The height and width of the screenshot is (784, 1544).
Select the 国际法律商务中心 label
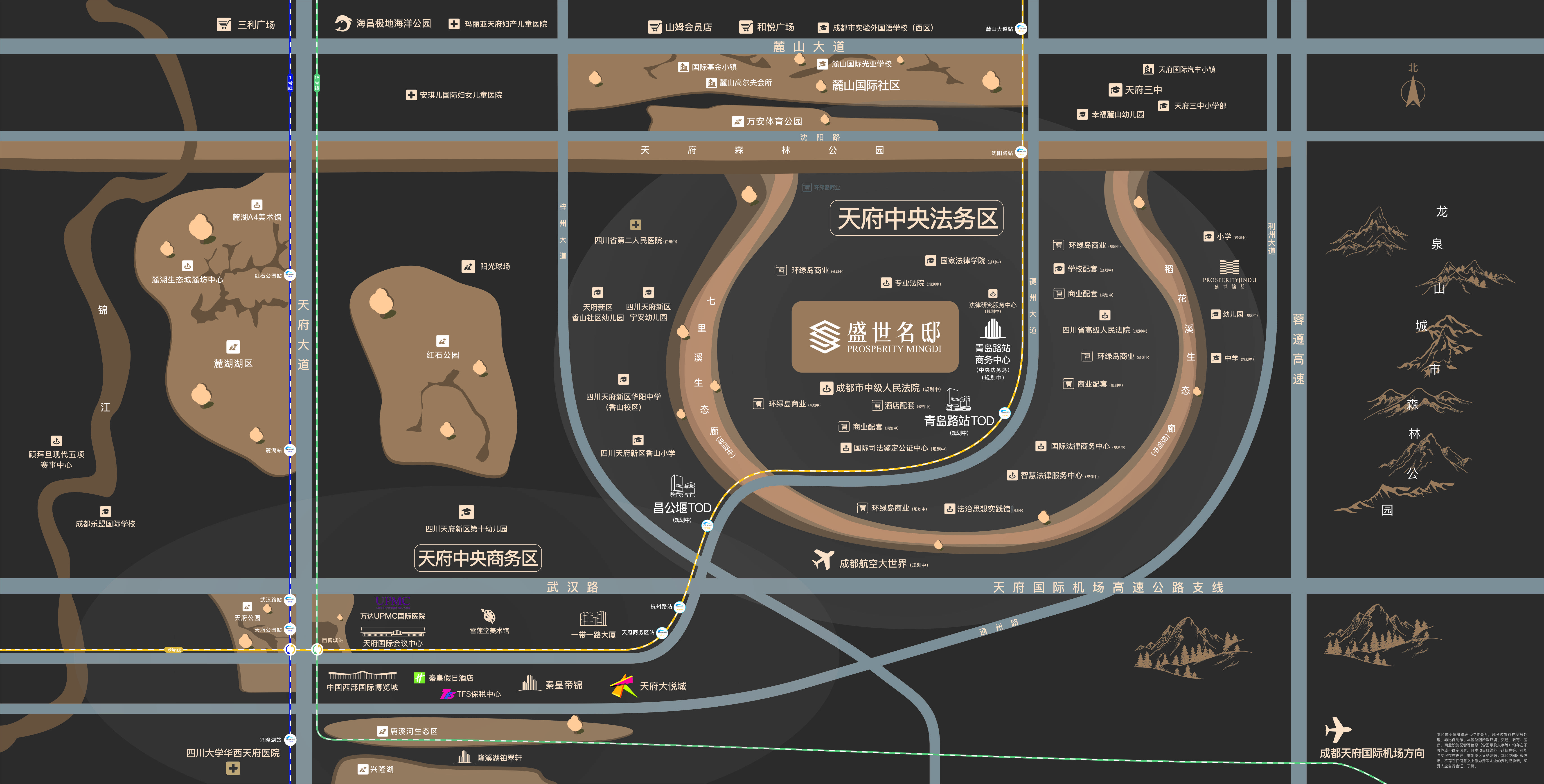pyautogui.click(x=1080, y=446)
